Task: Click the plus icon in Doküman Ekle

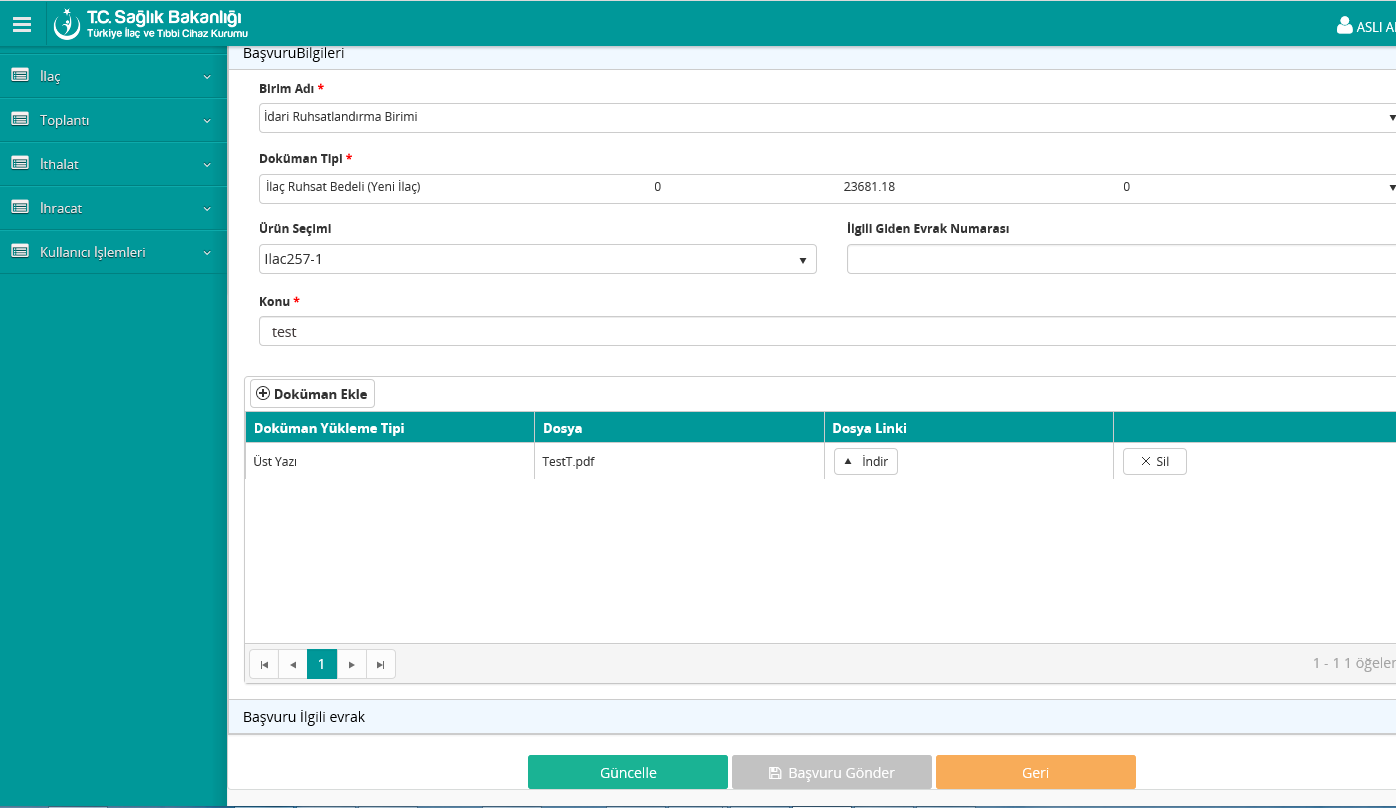Action: (x=263, y=394)
